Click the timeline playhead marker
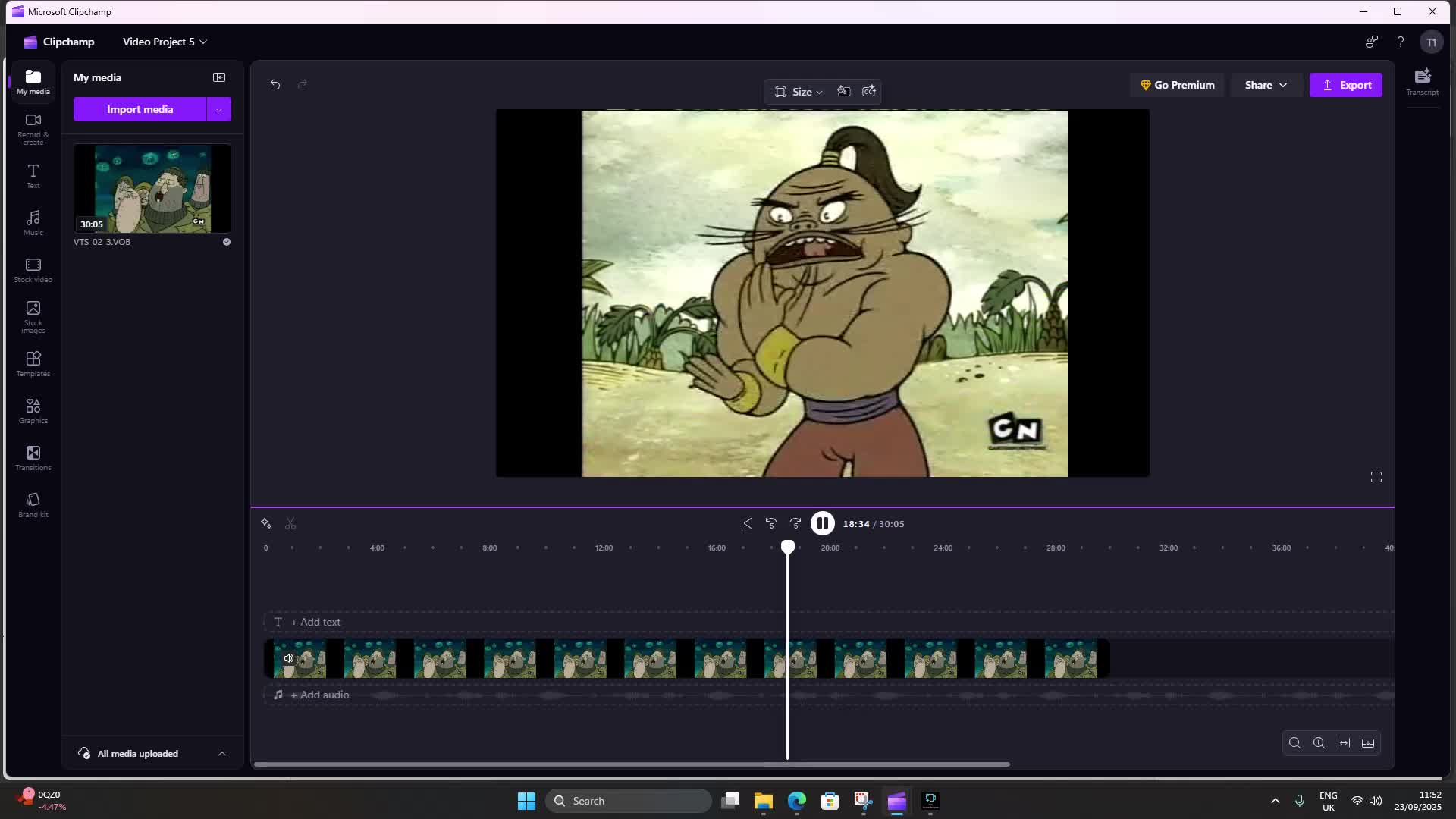The width and height of the screenshot is (1456, 819). (788, 547)
